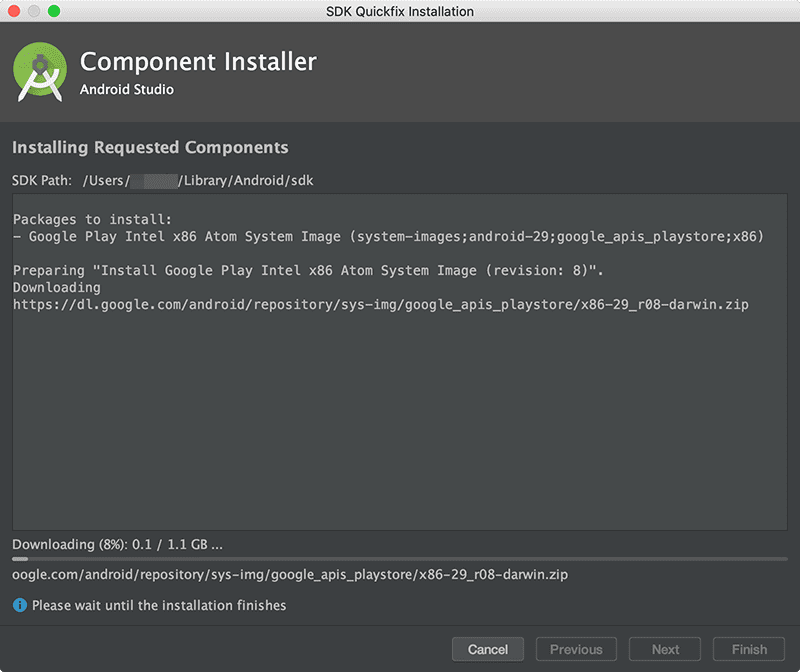This screenshot has width=800, height=672.
Task: Click the 'Packages to install:' line
Action: [x=92, y=219]
